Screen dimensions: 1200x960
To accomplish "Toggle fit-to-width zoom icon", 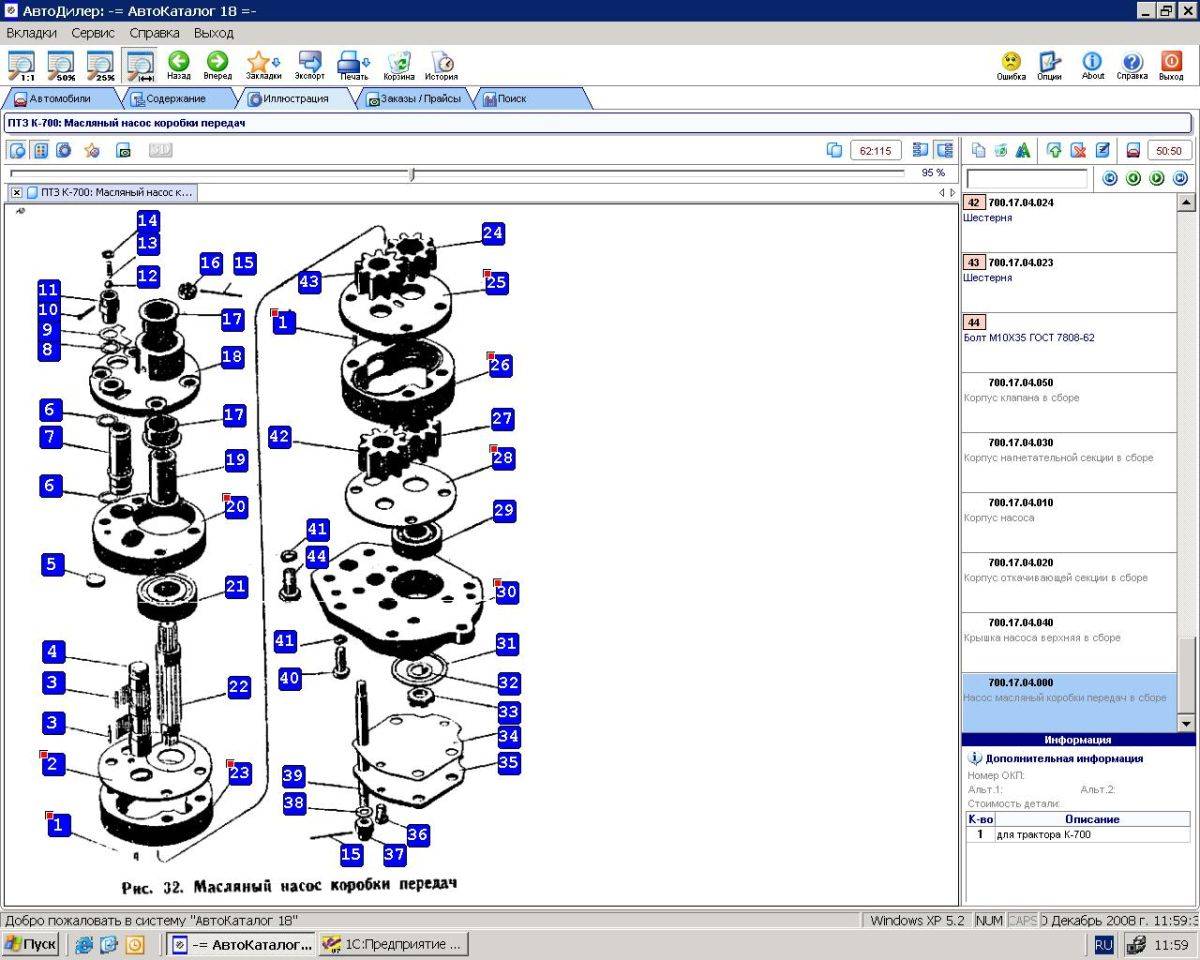I will 139,65.
